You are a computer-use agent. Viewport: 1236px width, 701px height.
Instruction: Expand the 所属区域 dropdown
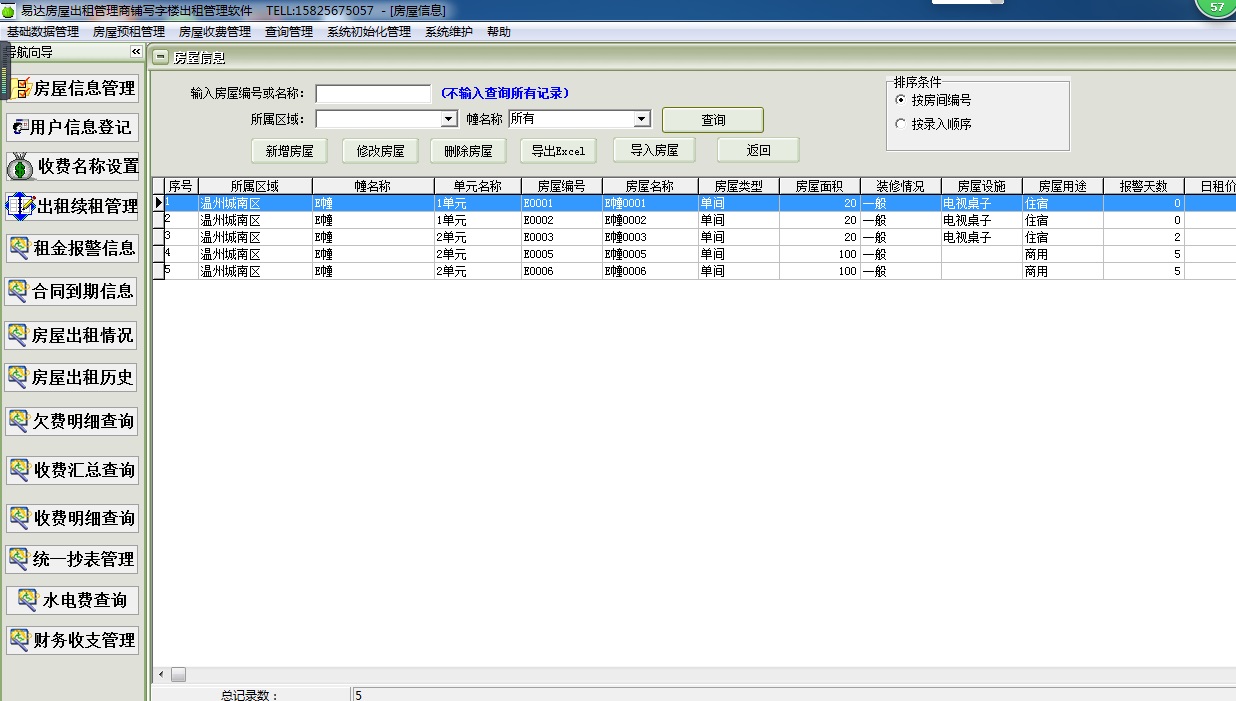tap(449, 119)
